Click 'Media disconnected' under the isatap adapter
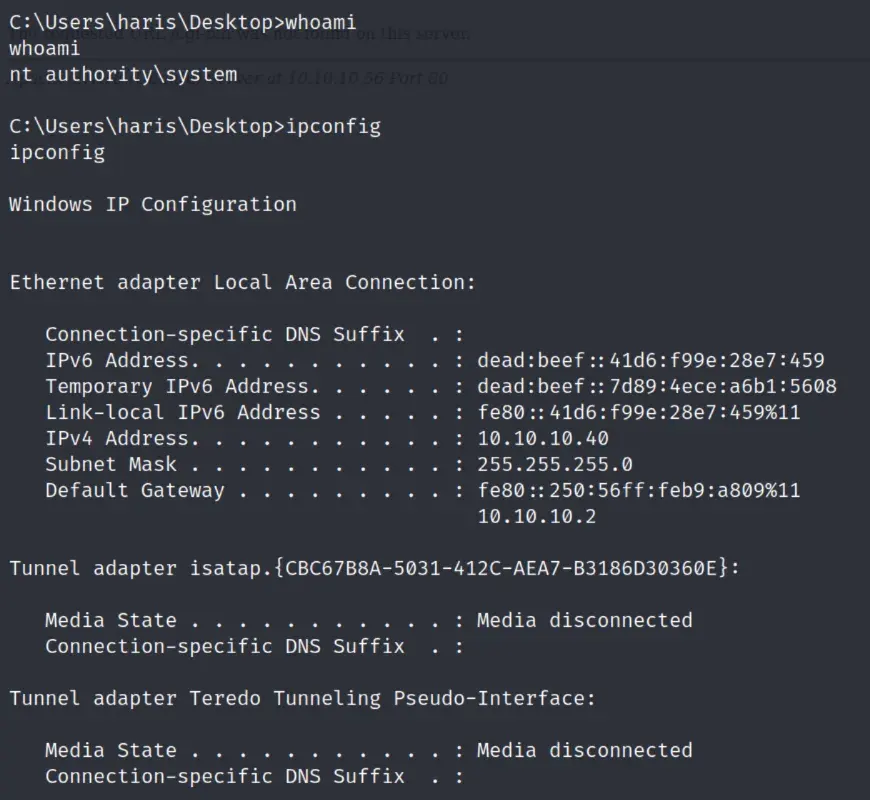This screenshot has height=800, width=870. click(584, 620)
